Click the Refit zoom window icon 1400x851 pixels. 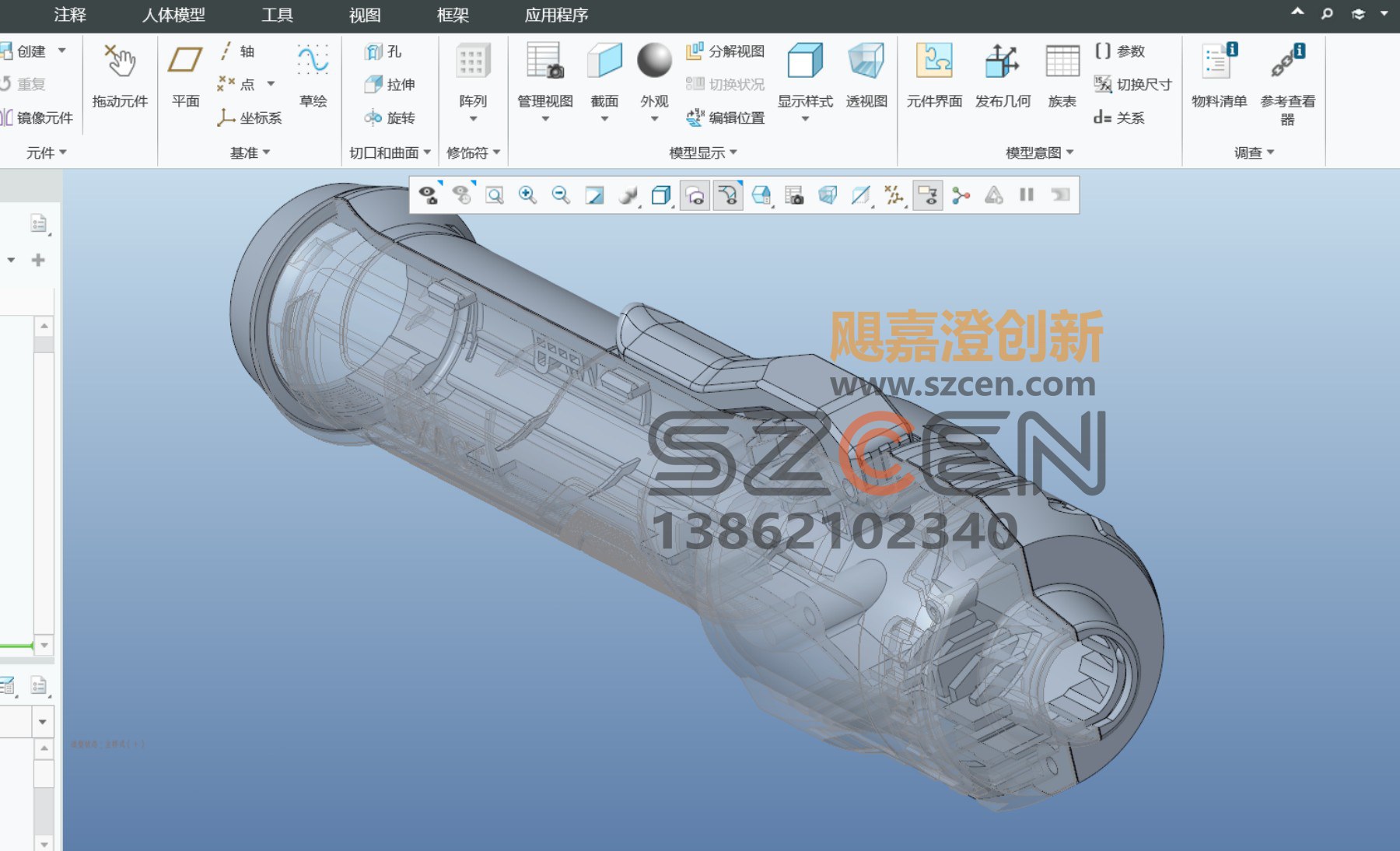pos(495,195)
